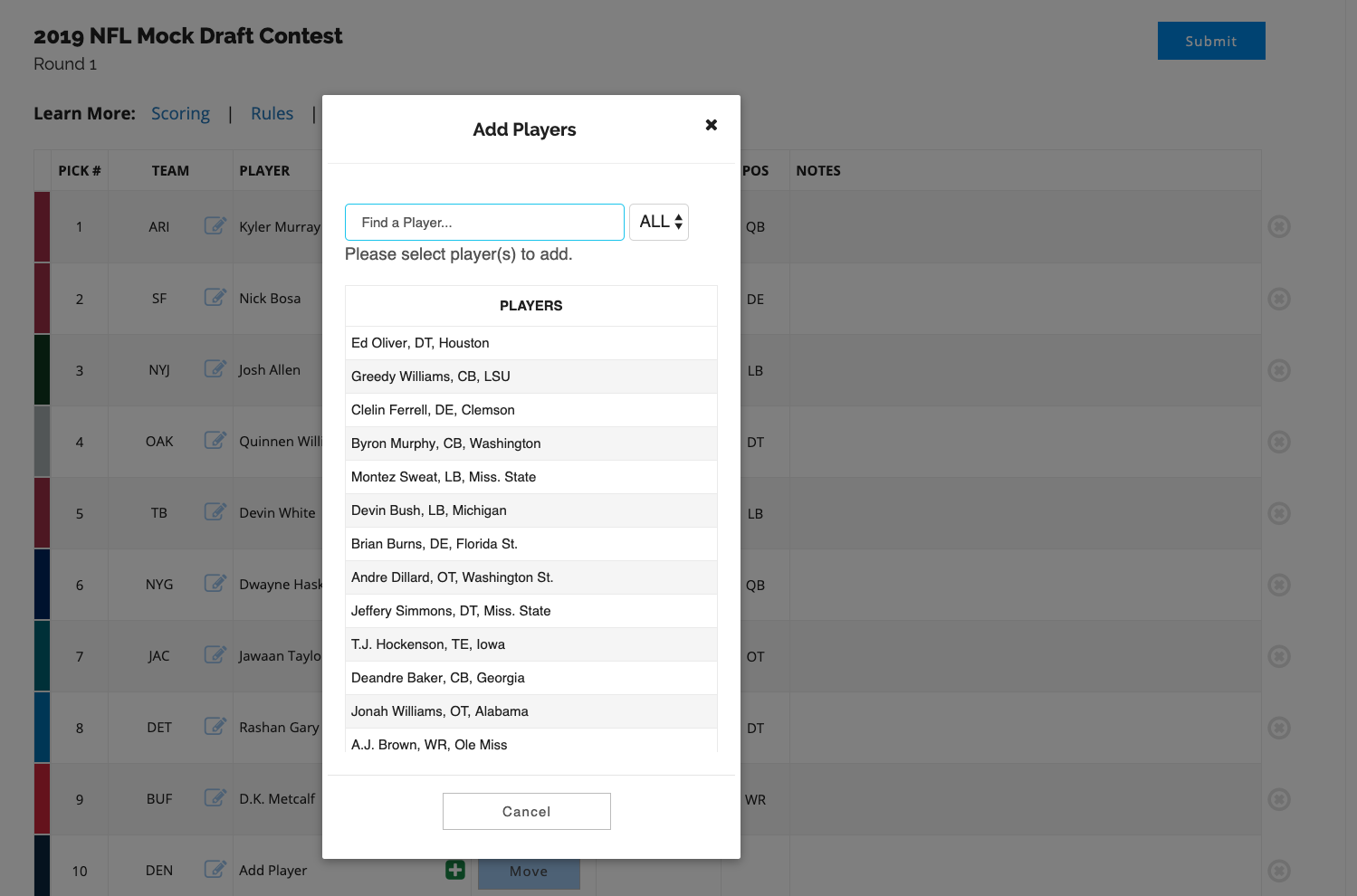Click the TEAM column header
Screen dimensions: 1357x896
[170, 170]
